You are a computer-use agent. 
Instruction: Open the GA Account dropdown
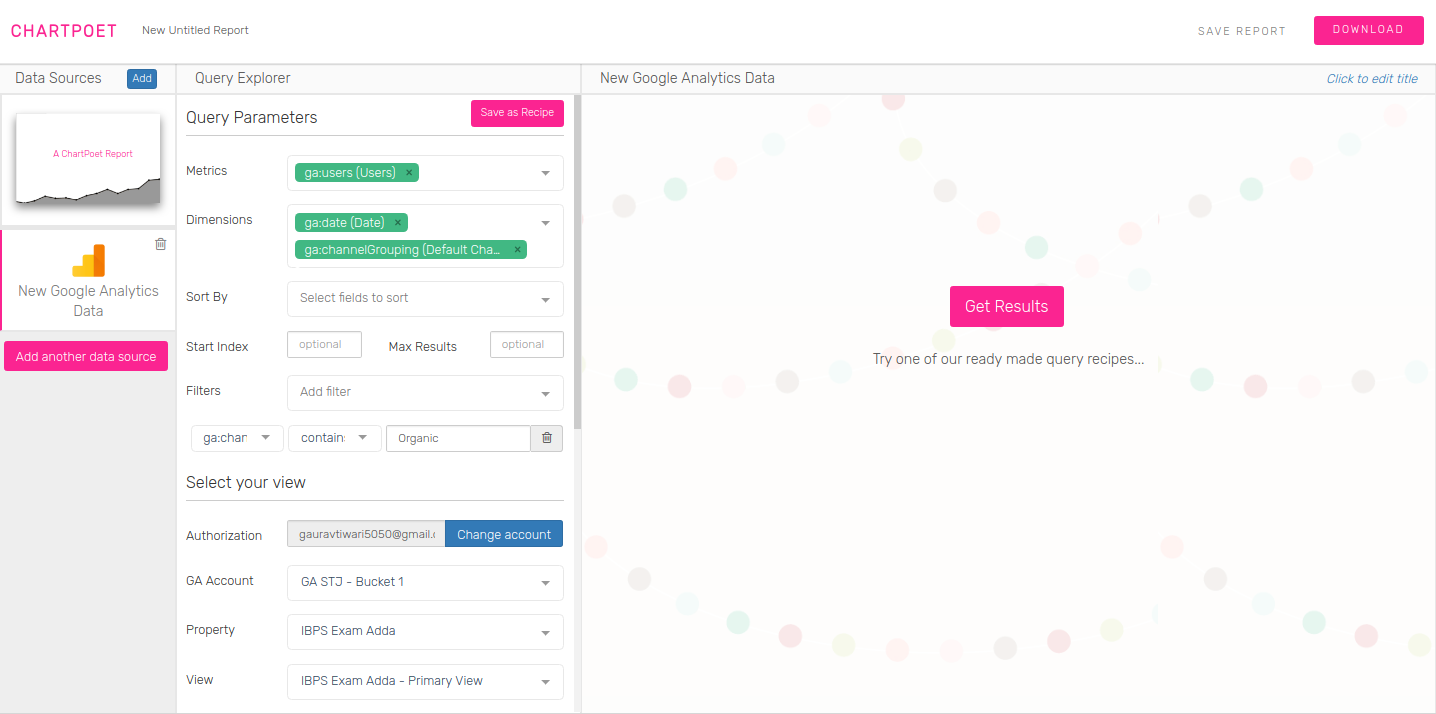tap(425, 582)
